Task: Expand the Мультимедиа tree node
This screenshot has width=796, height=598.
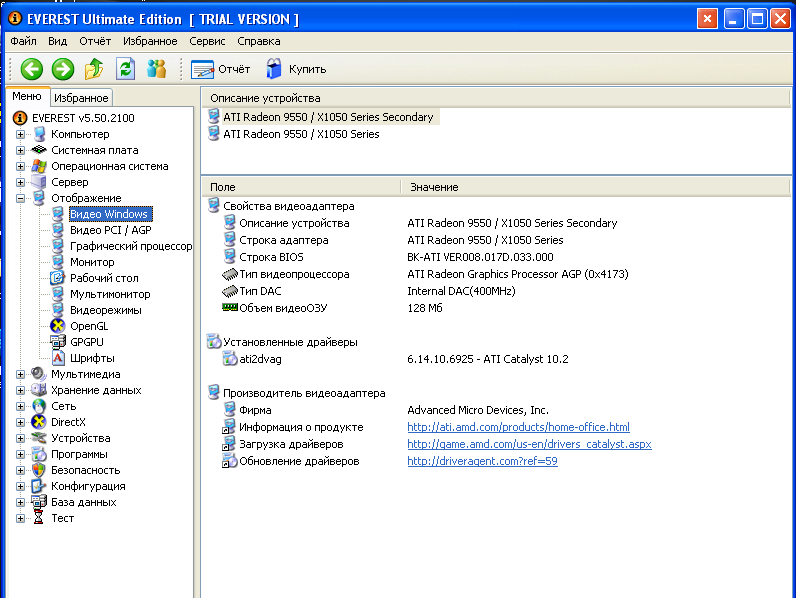Action: 21,374
